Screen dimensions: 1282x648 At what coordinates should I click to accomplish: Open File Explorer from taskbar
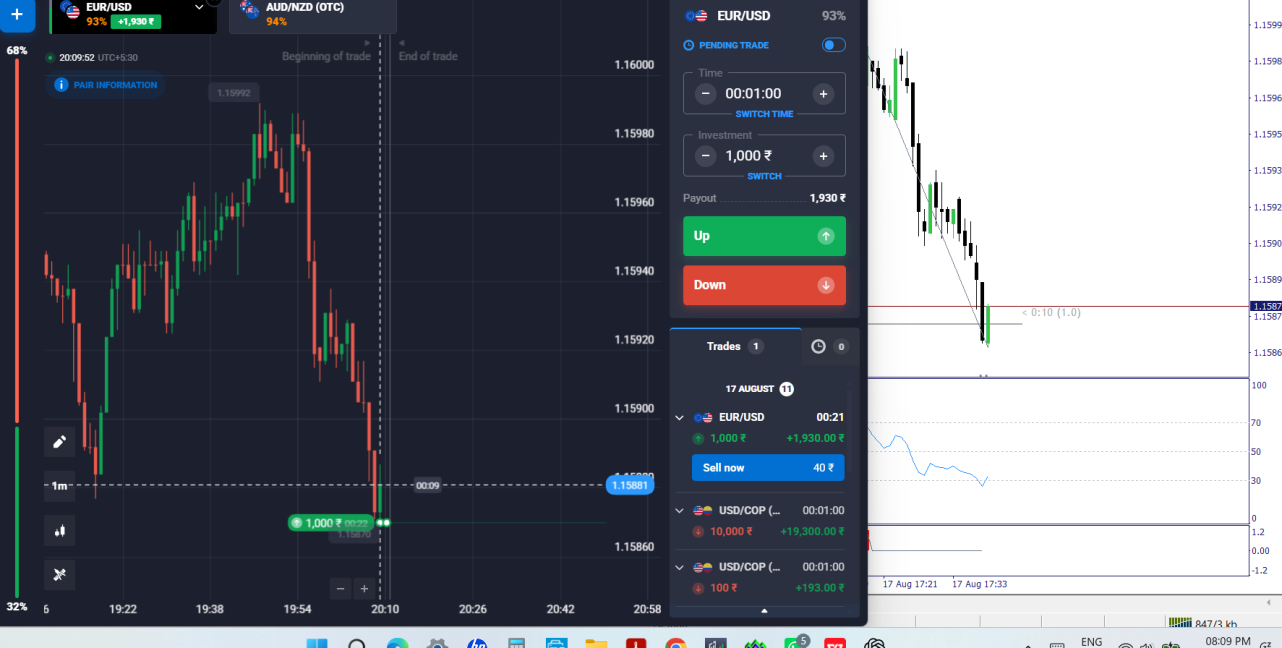point(596,643)
